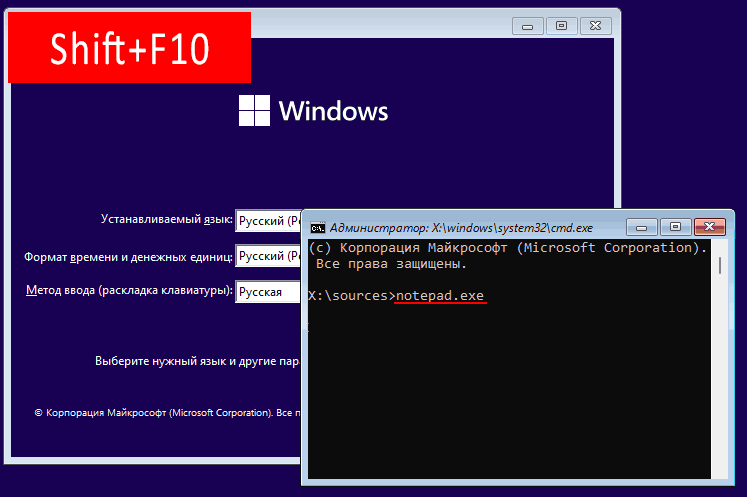
Task: Click the Выберите нужный язык instruction text
Action: (197, 361)
